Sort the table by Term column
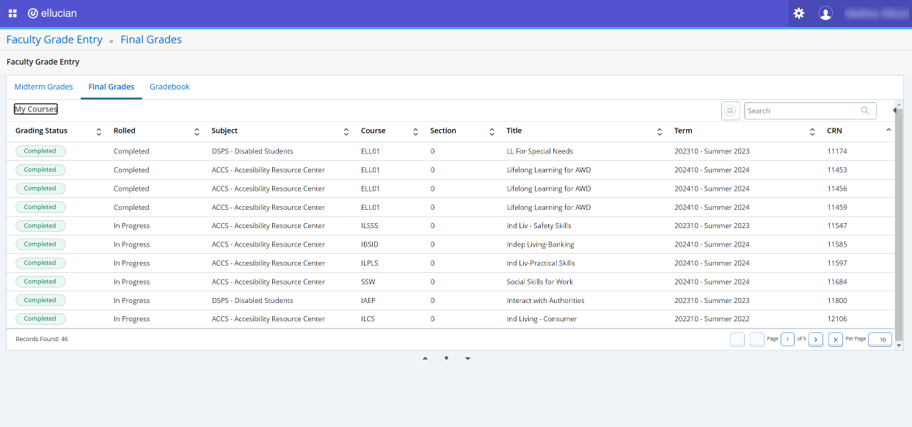 pyautogui.click(x=812, y=132)
